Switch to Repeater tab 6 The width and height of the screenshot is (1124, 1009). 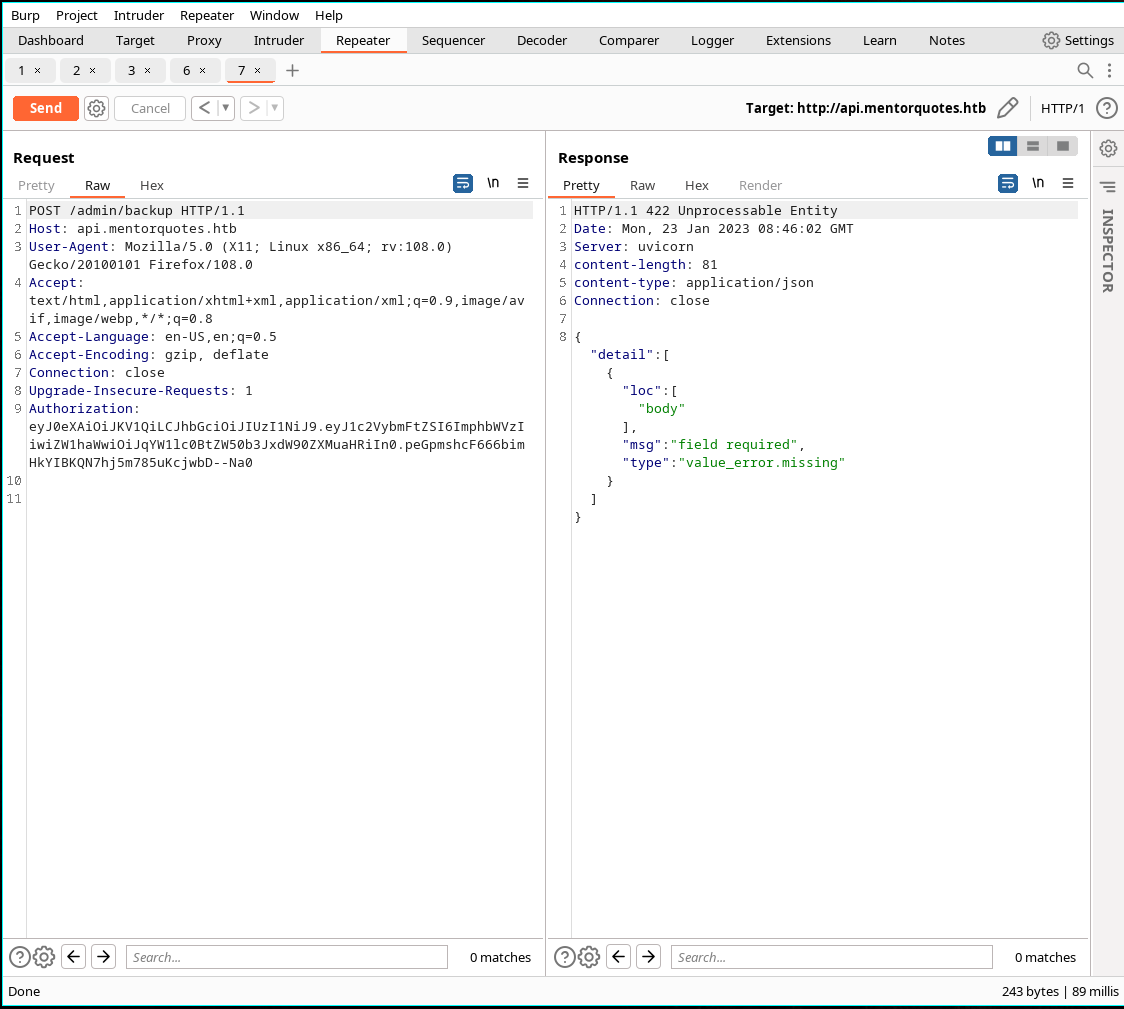pyautogui.click(x=186, y=70)
